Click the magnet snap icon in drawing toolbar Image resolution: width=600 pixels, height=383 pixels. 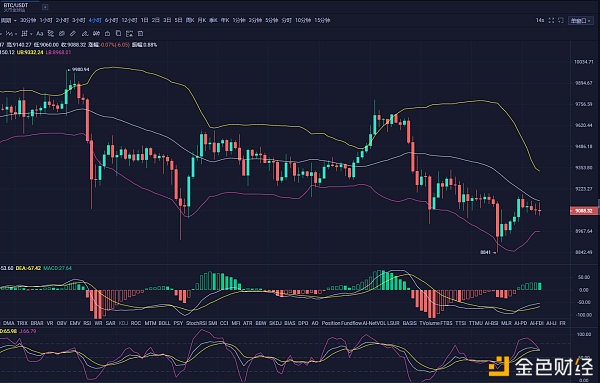51,34
